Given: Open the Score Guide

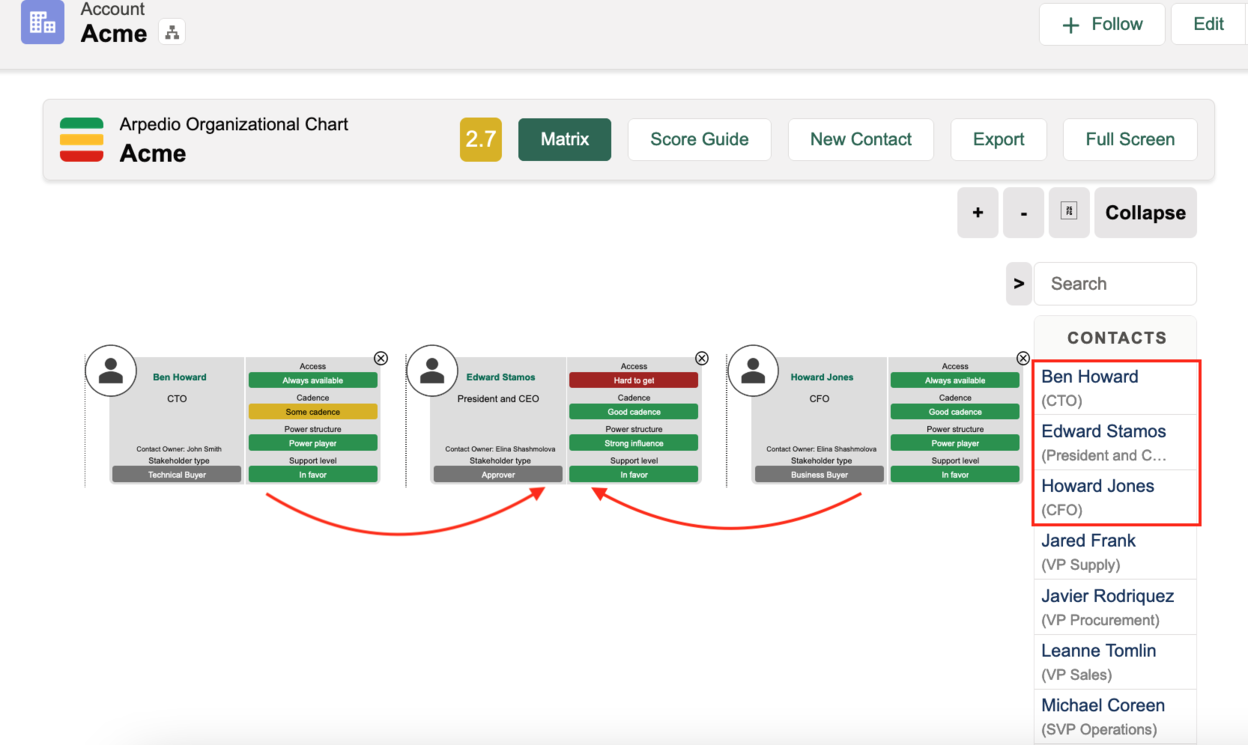Looking at the screenshot, I should 699,139.
